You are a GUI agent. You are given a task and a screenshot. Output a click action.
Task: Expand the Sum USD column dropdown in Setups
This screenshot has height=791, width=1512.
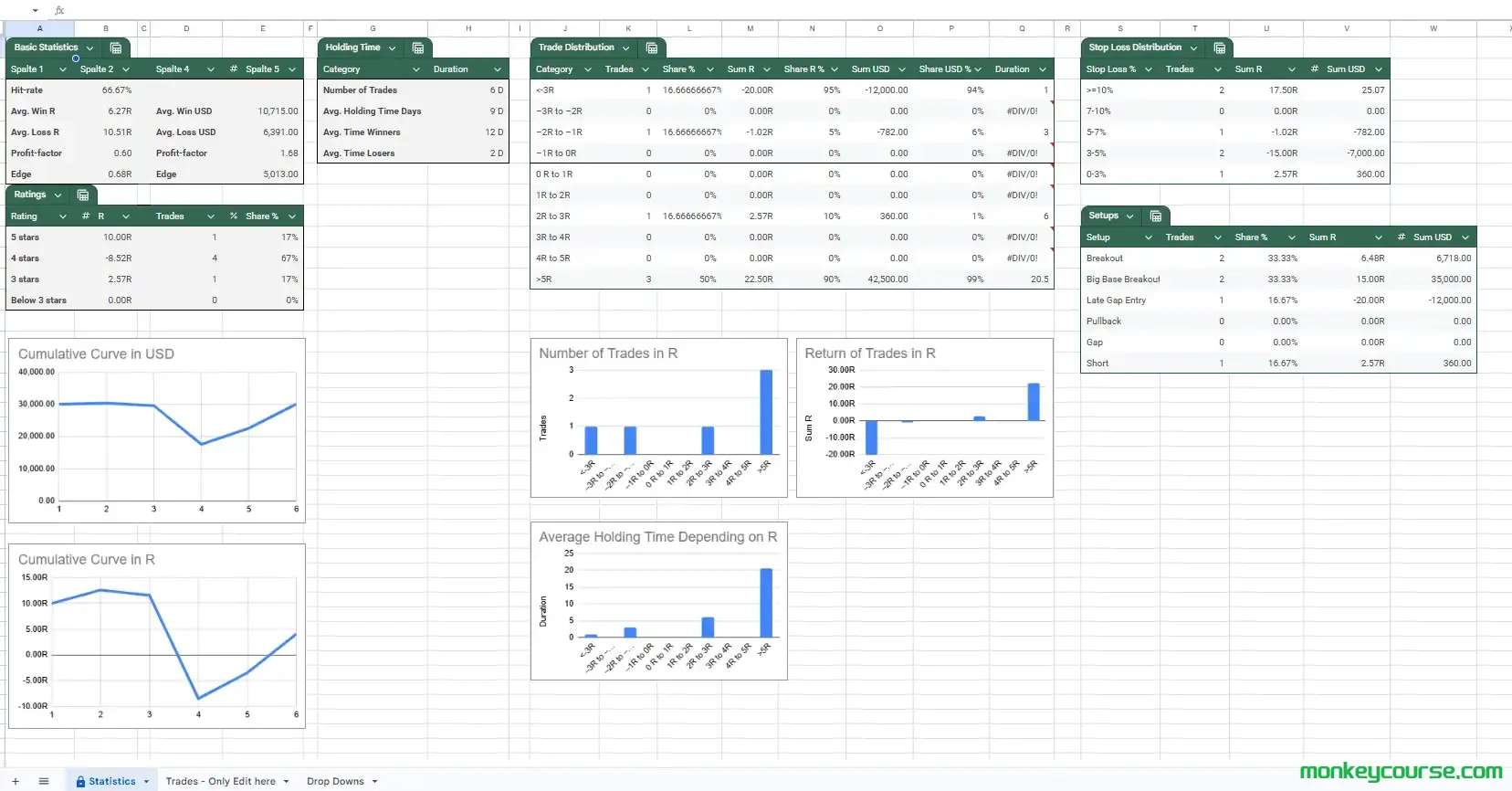click(1465, 237)
